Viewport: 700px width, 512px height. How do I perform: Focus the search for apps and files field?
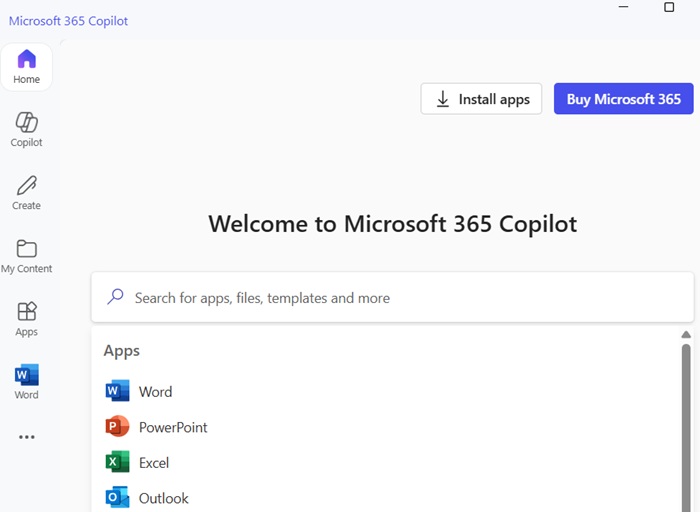[392, 297]
